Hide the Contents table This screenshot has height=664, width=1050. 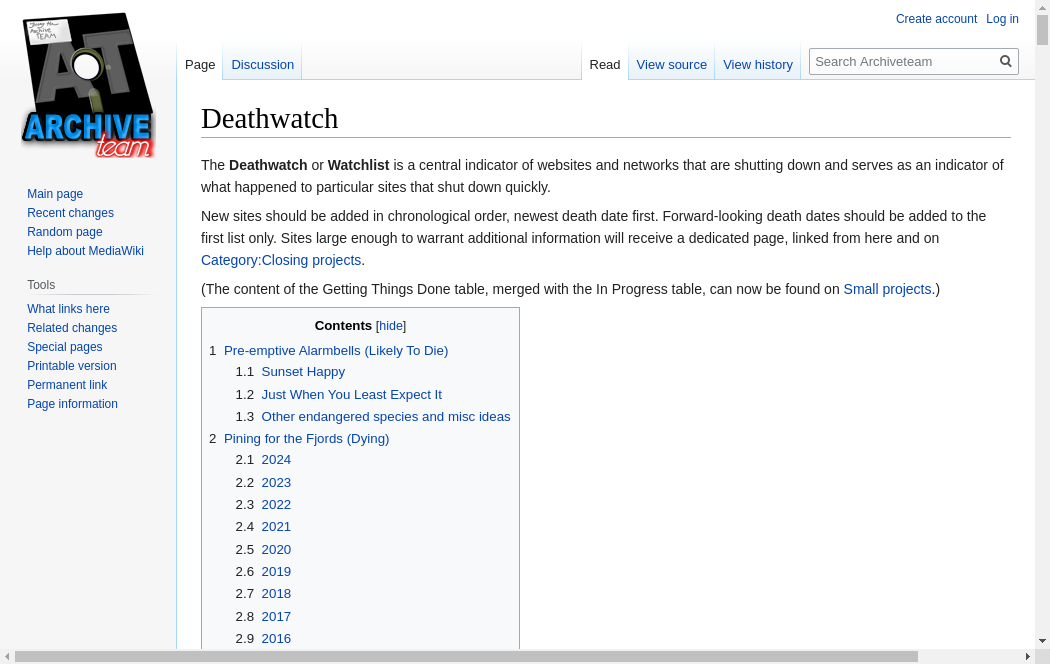point(391,326)
